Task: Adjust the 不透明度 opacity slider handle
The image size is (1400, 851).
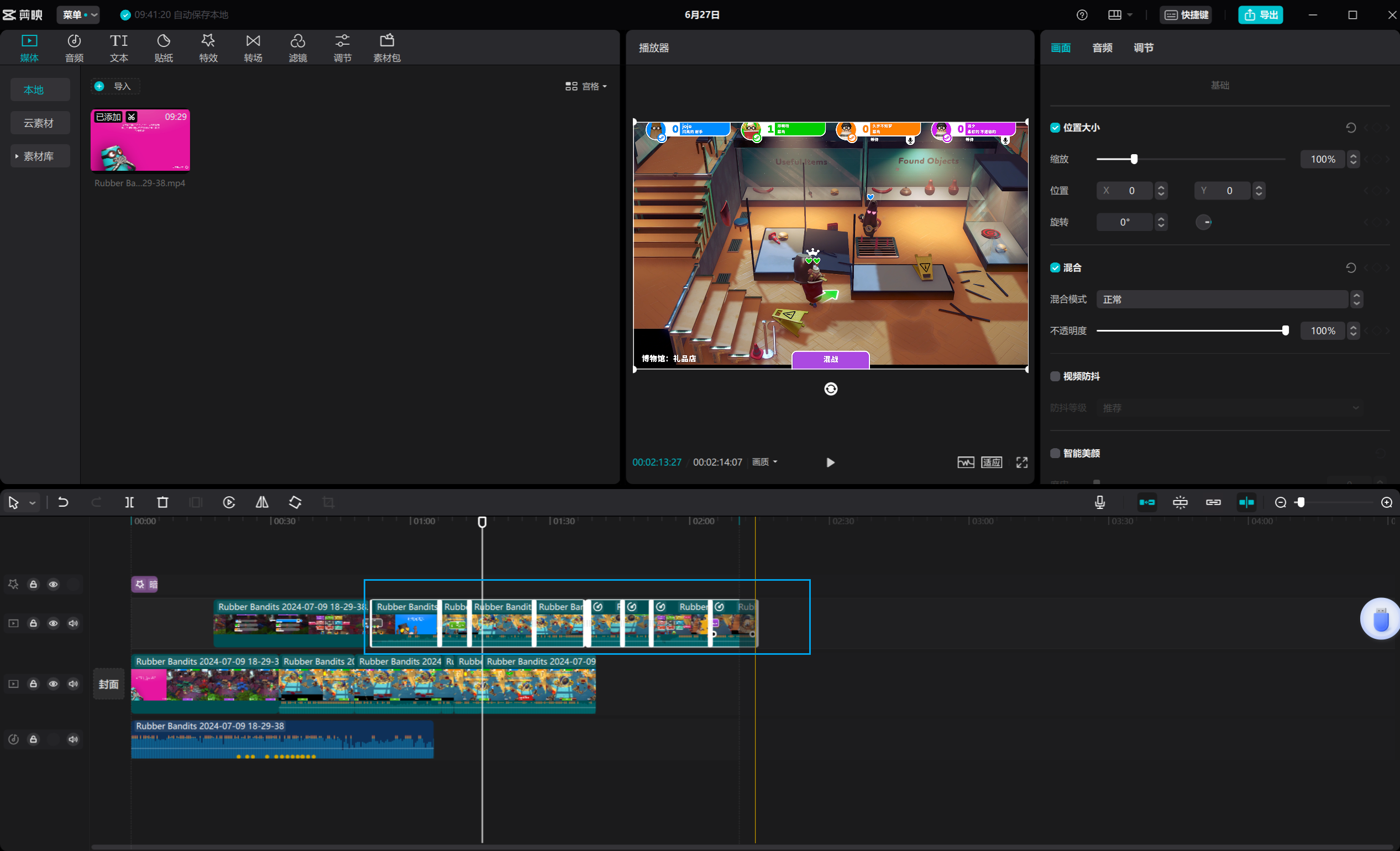Action: pos(1285,330)
